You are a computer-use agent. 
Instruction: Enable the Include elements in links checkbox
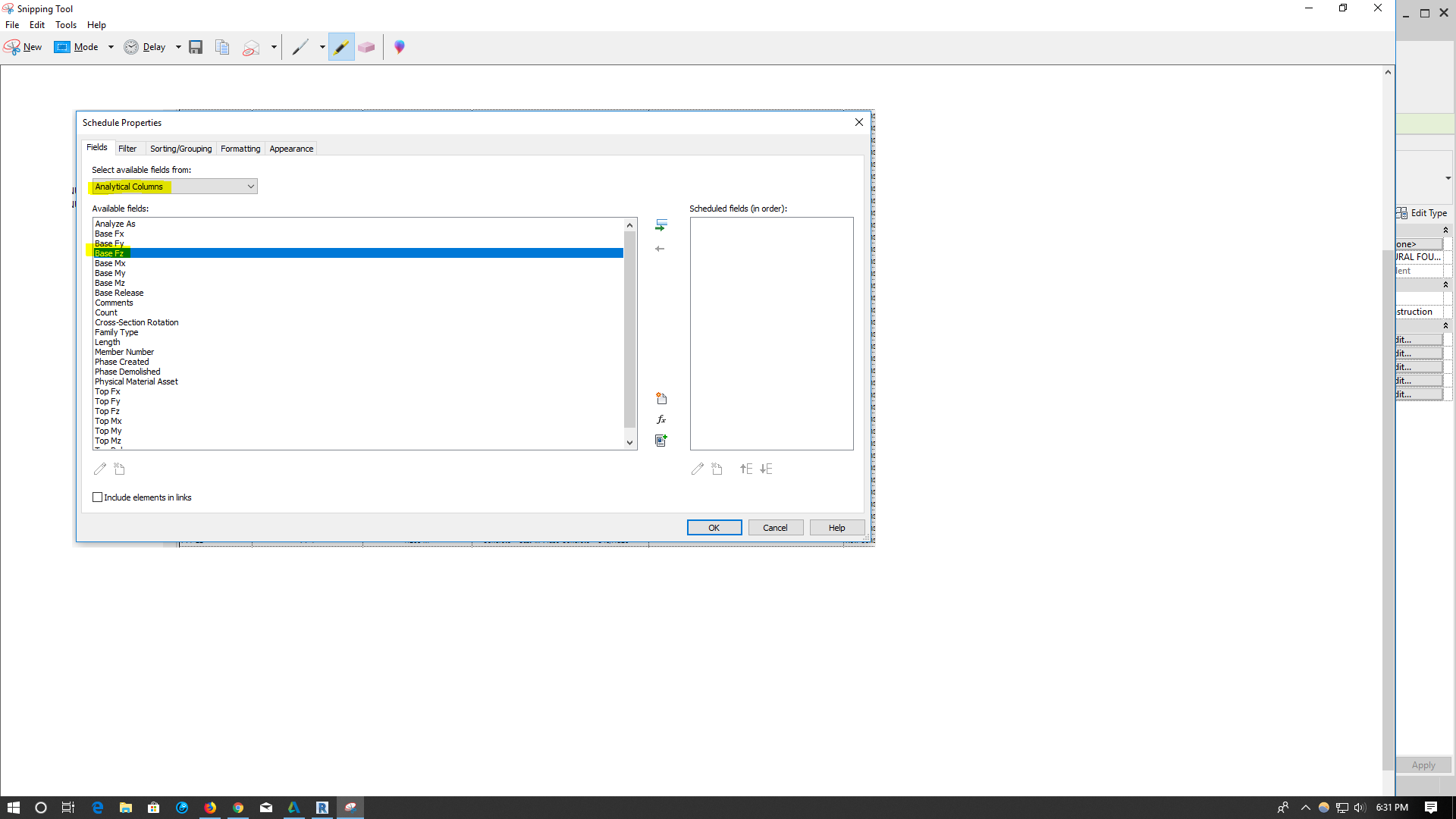[x=97, y=497]
